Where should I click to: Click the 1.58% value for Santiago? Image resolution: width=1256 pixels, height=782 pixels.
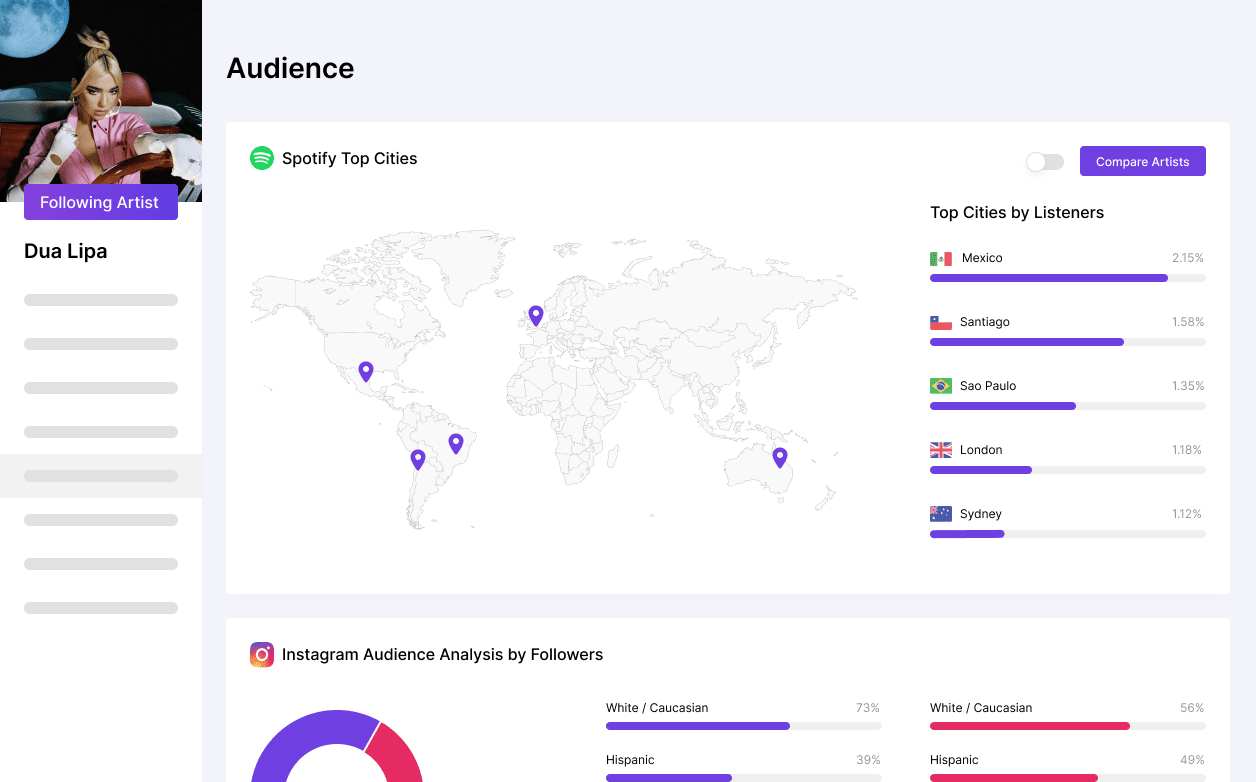[x=1188, y=322]
